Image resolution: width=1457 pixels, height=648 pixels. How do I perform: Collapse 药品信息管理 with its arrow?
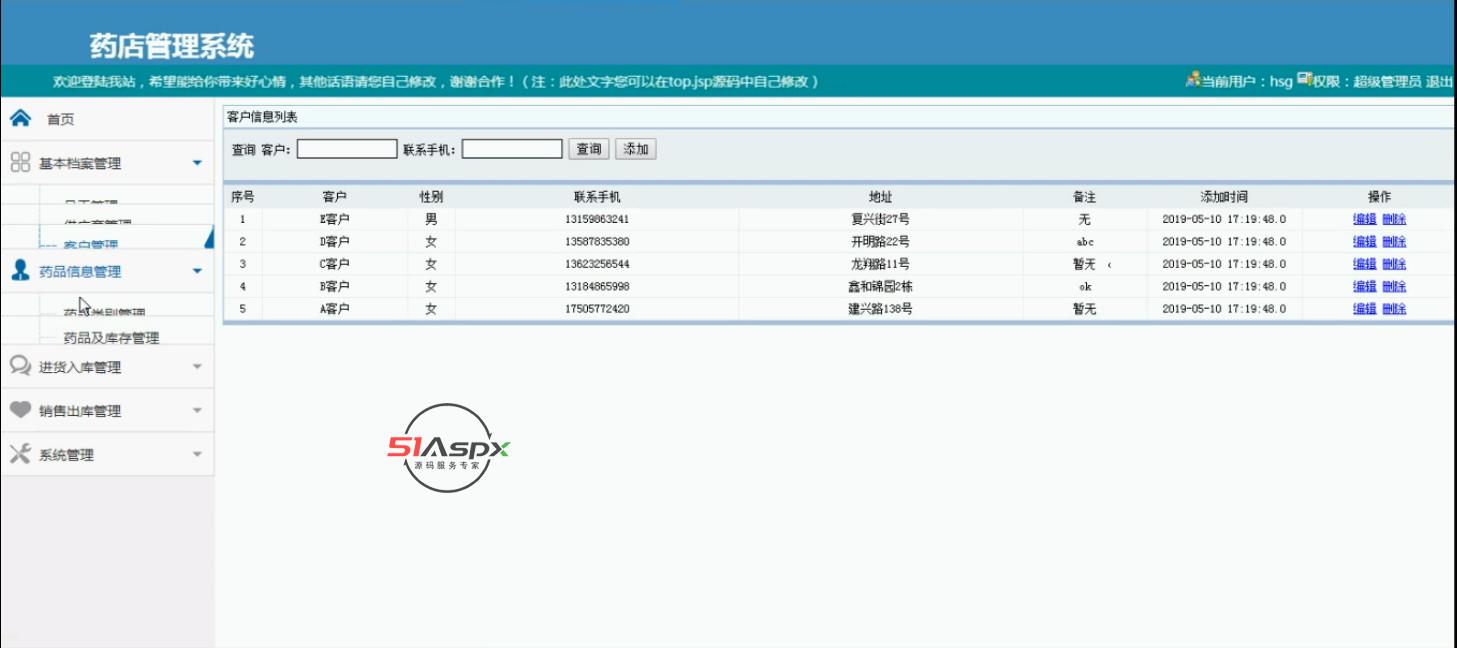pyautogui.click(x=197, y=271)
